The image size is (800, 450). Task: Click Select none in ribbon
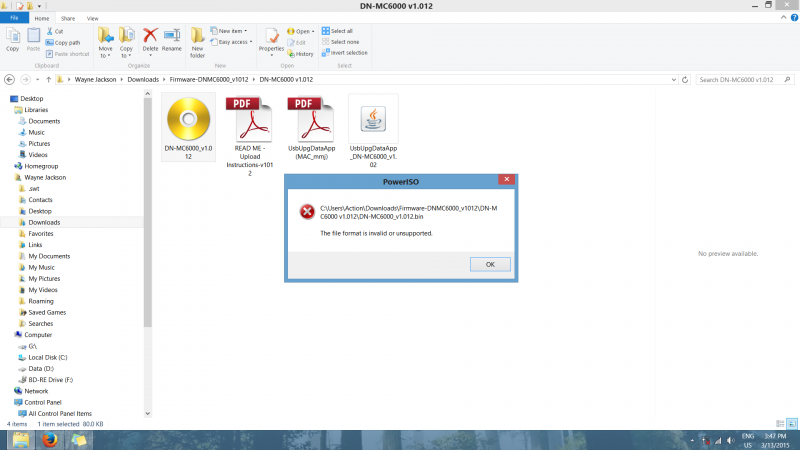(340, 42)
